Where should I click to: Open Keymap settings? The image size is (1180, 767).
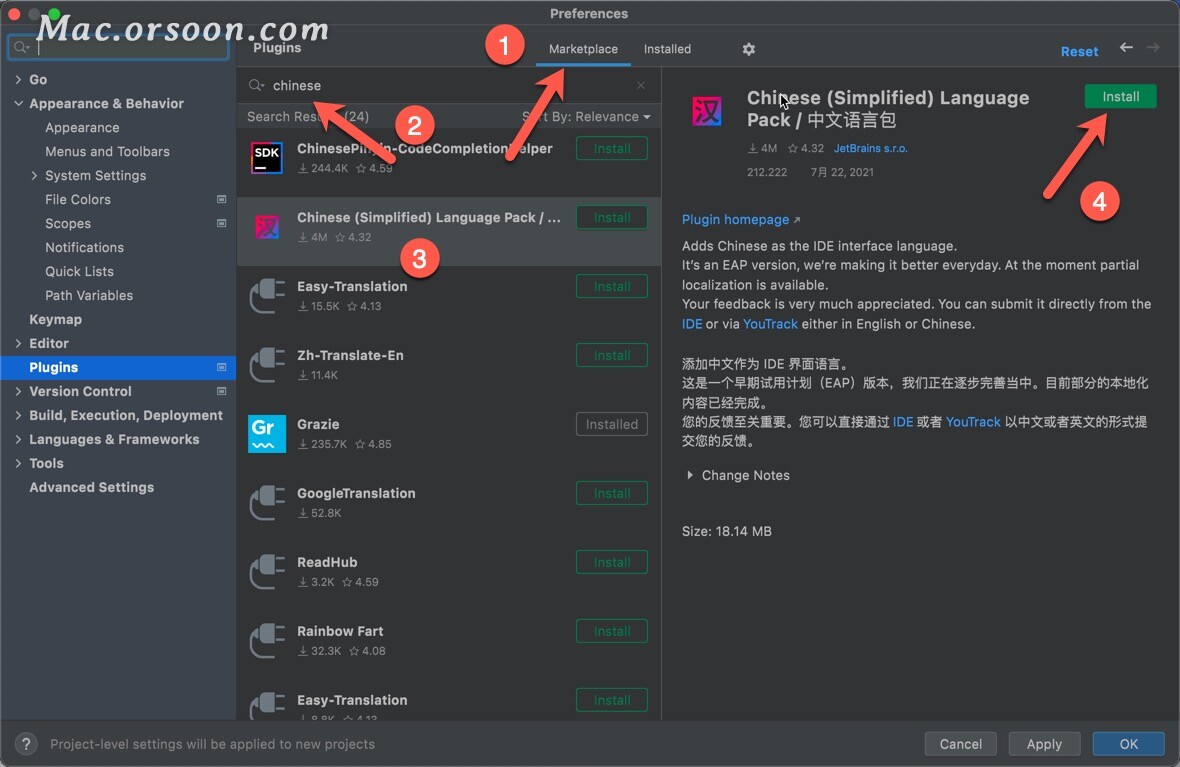pyautogui.click(x=55, y=319)
